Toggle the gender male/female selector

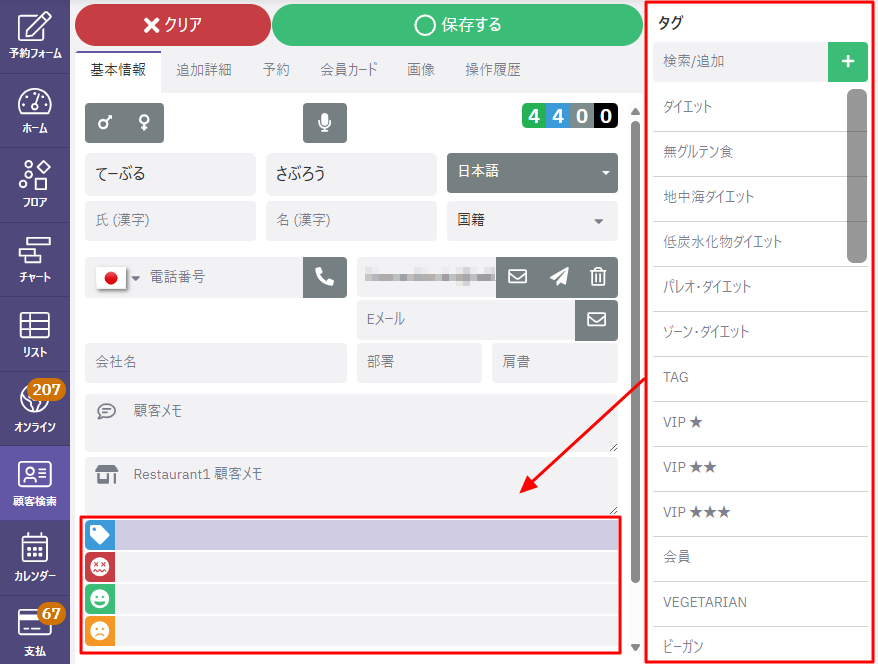point(124,123)
